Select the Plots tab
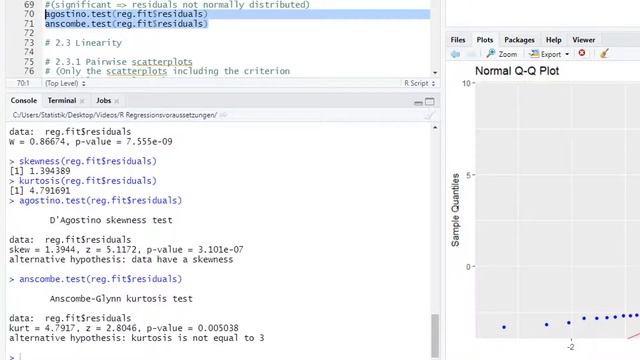 click(x=484, y=40)
